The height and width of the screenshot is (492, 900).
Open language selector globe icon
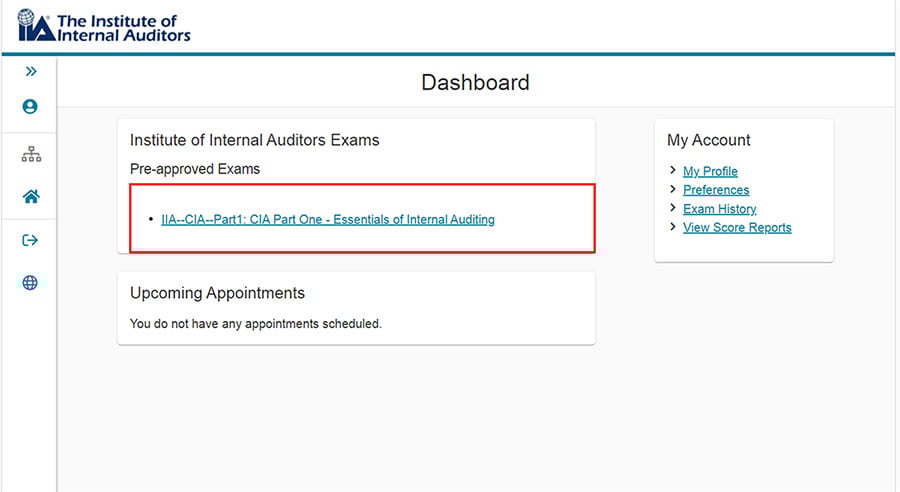point(30,282)
